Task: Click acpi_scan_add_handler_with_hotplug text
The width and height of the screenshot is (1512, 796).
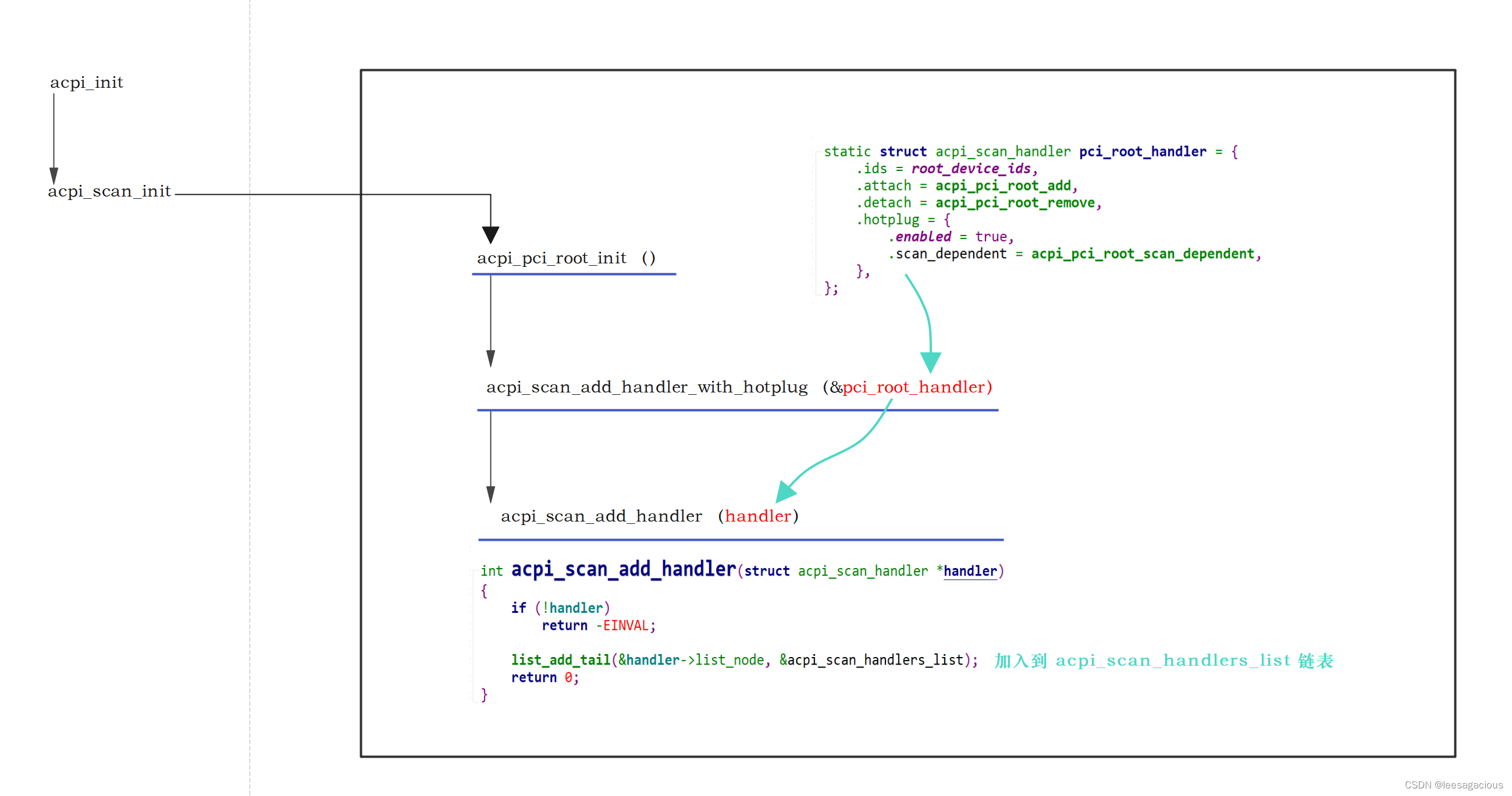Action: (647, 387)
